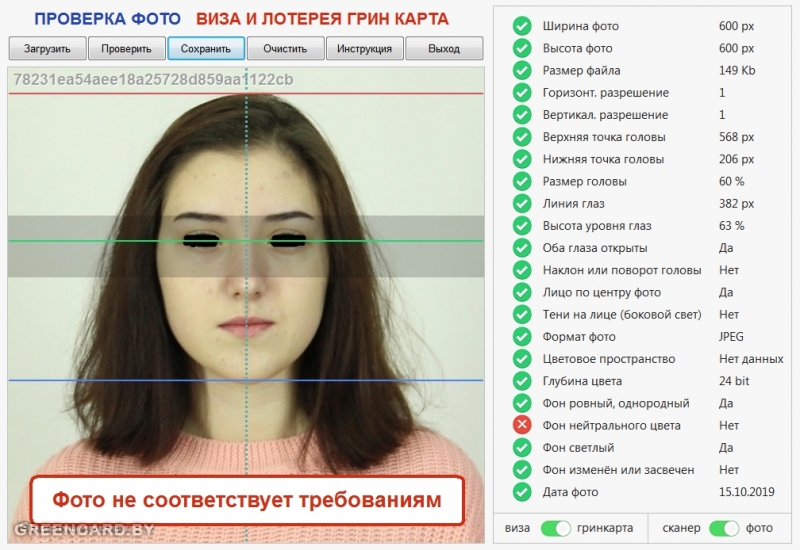Screen dimensions: 800x550
Task: Click the 63 % eye level value
Action: [x=732, y=226]
